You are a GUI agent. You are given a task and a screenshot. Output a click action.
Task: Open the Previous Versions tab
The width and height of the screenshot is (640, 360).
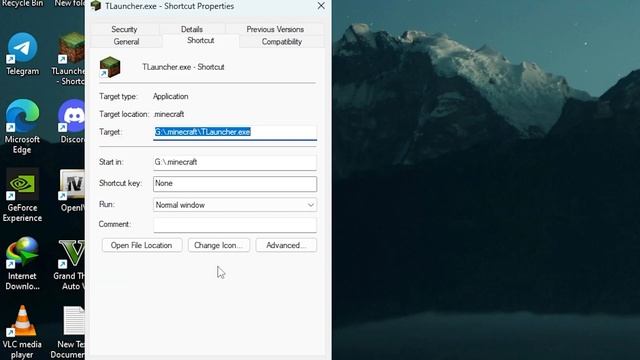(x=275, y=29)
